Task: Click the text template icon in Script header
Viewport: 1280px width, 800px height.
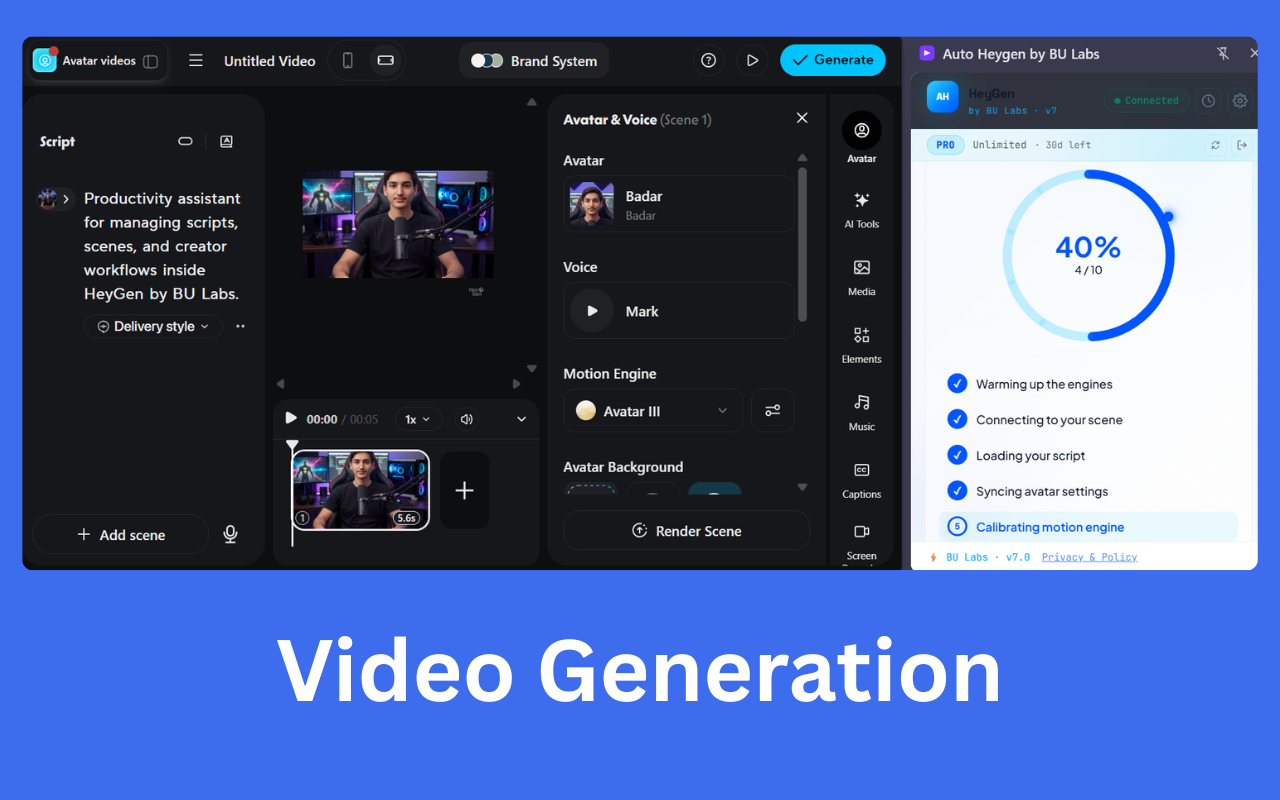Action: coord(226,141)
